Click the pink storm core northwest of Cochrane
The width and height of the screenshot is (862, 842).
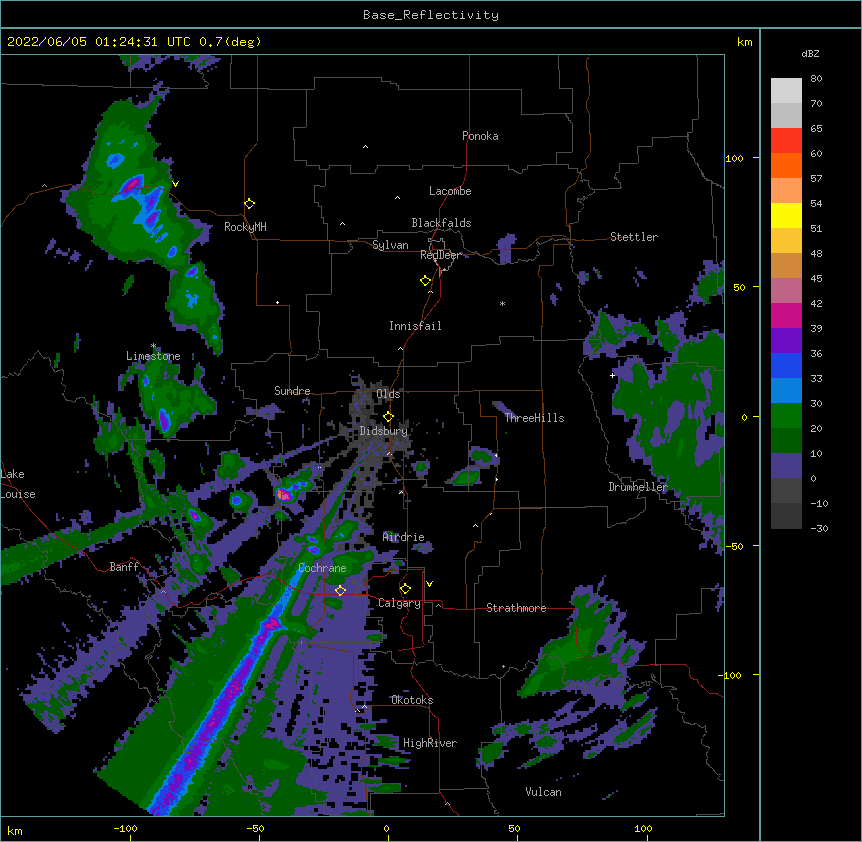pos(284,495)
